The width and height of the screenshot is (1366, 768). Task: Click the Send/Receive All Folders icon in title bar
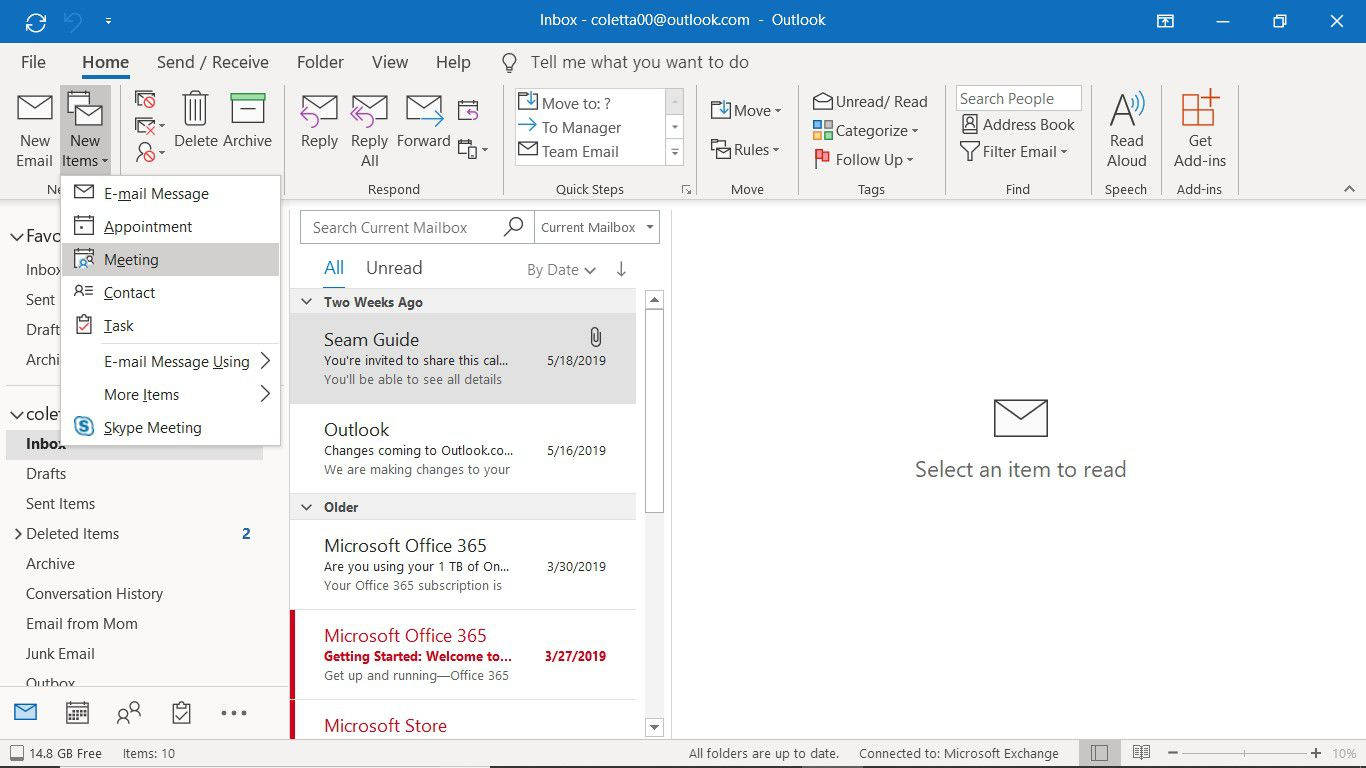point(35,20)
